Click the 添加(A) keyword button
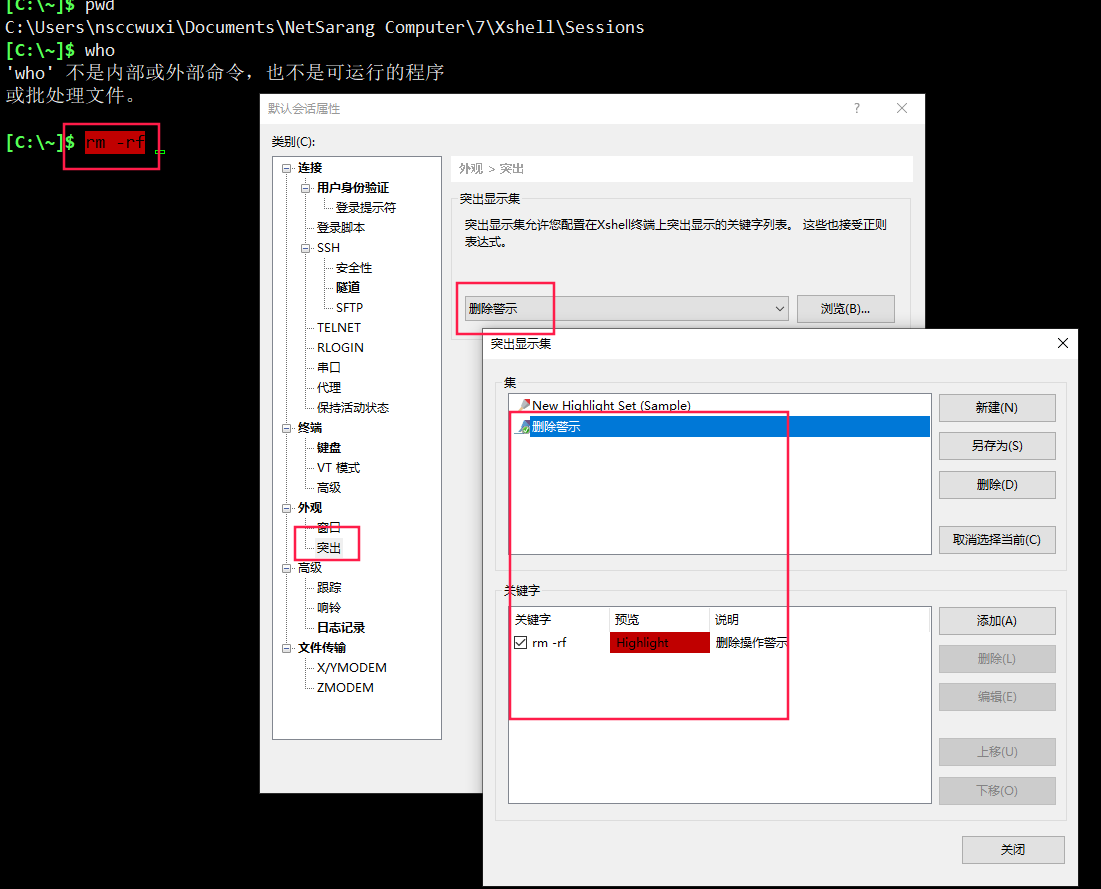Screen dimensions: 1101x889 pyautogui.click(x=997, y=621)
